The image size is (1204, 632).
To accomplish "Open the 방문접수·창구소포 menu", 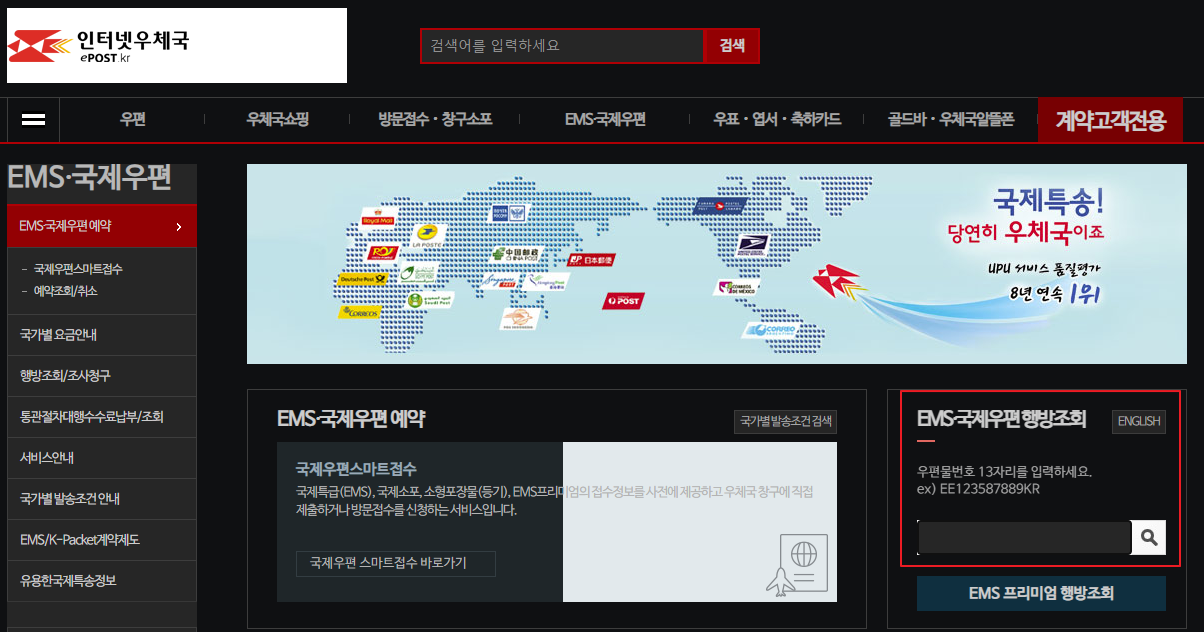I will (x=435, y=120).
